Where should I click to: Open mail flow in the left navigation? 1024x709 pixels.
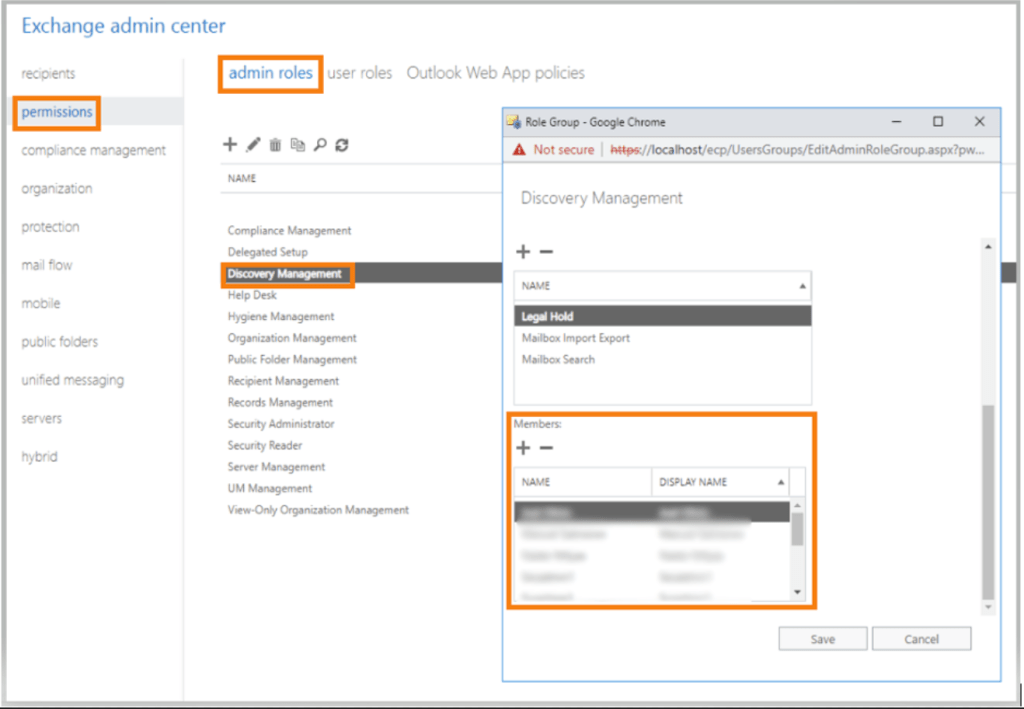point(47,265)
